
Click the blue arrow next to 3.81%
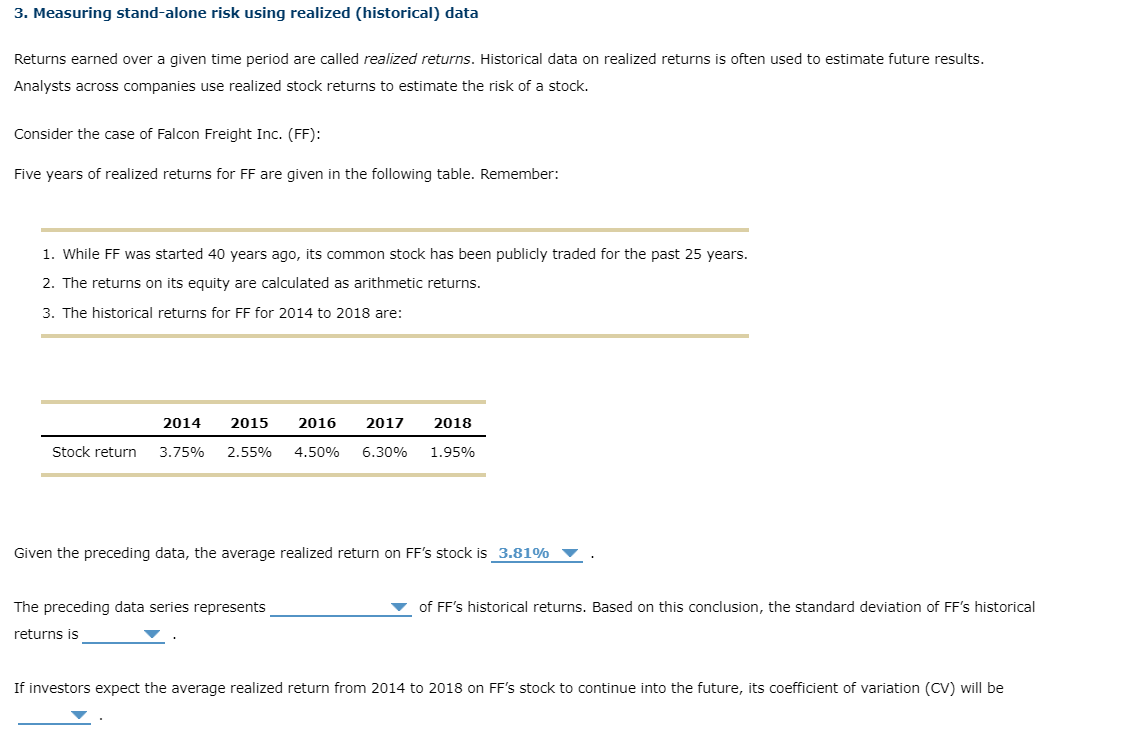pyautogui.click(x=571, y=553)
